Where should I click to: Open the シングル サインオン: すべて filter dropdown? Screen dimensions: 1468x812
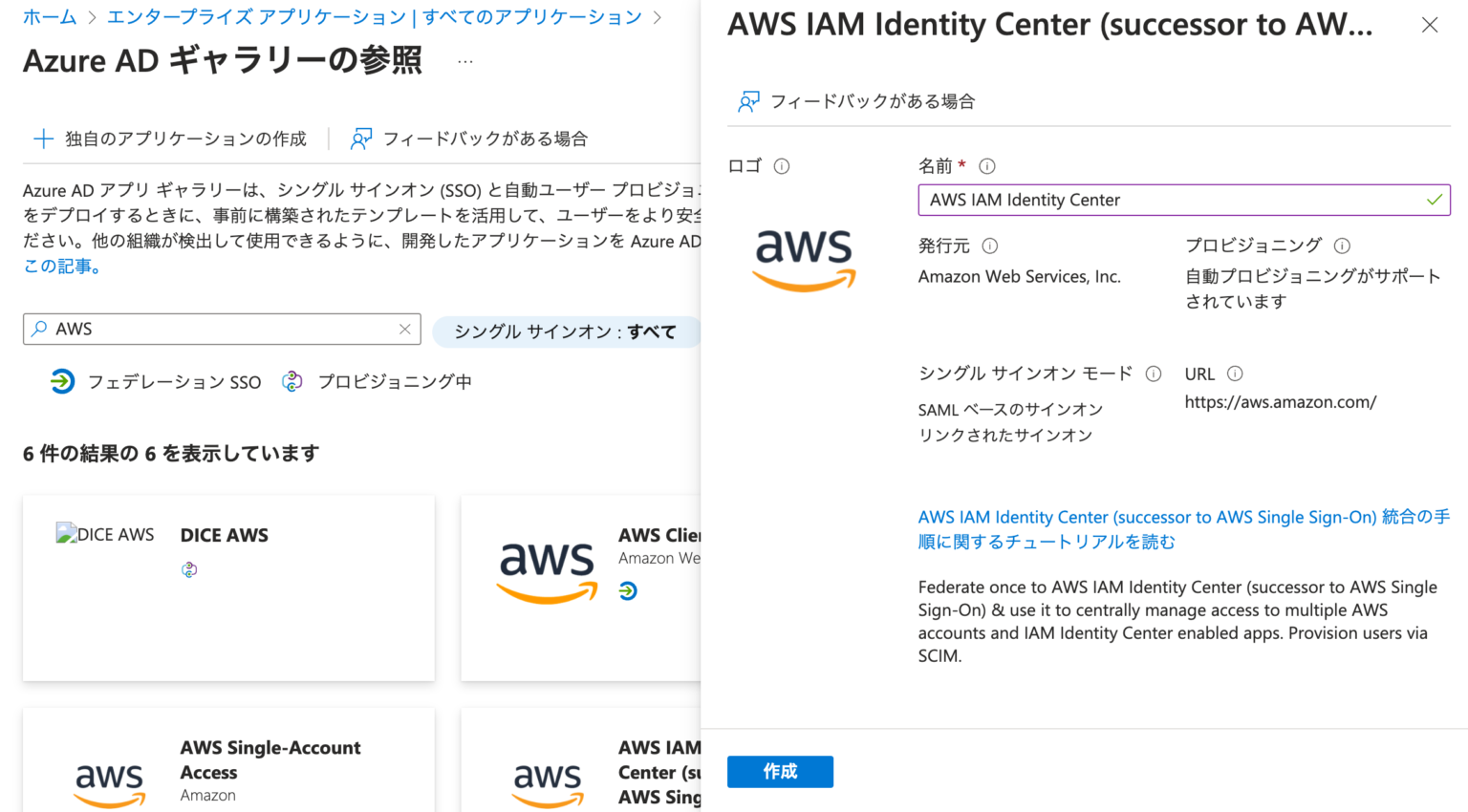click(x=567, y=331)
